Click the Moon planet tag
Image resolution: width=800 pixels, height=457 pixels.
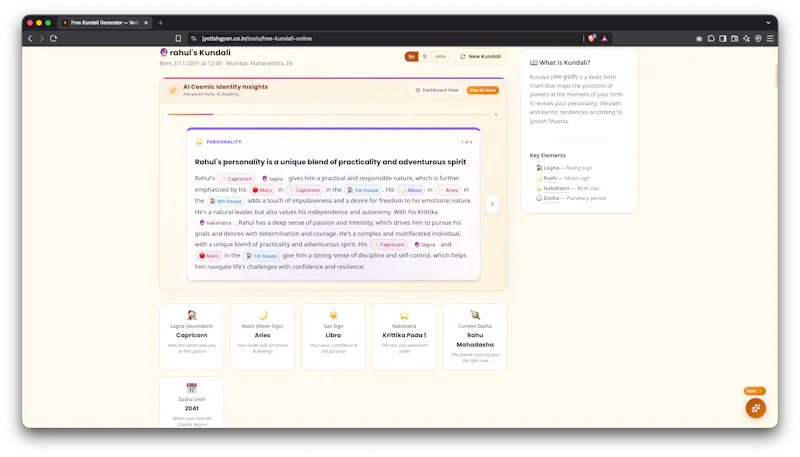(411, 190)
